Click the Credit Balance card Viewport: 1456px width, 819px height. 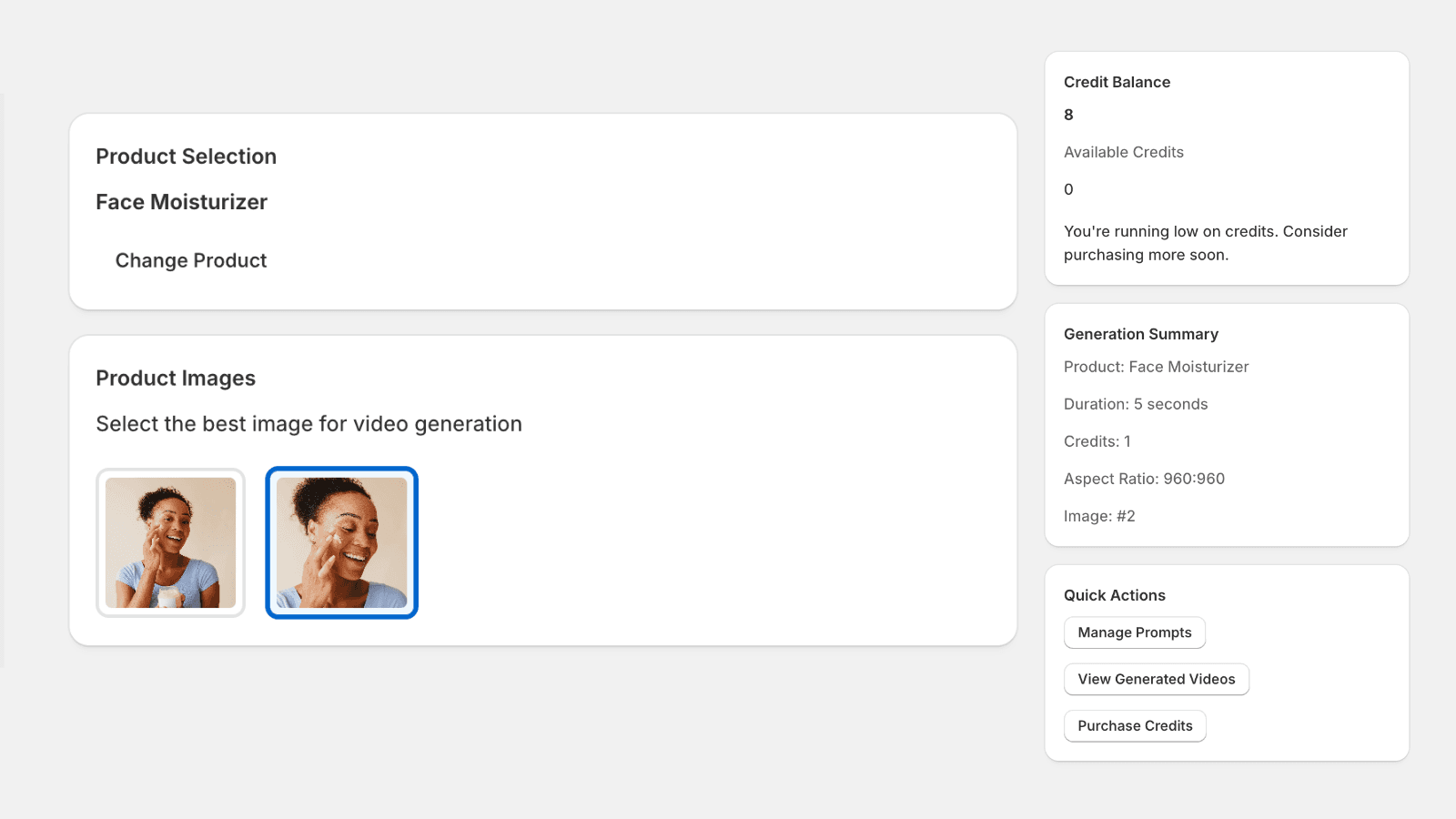click(x=1227, y=168)
